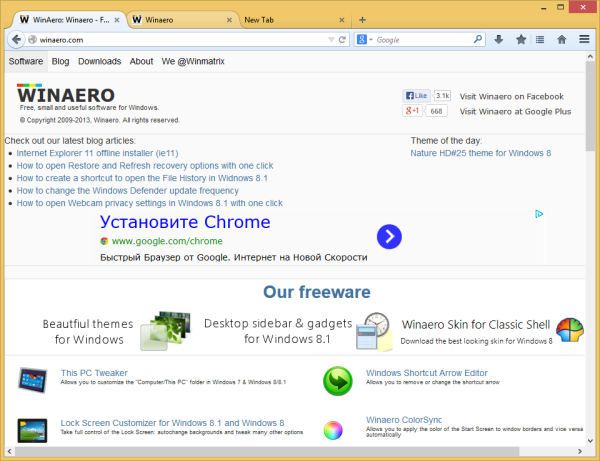
Task: Open Visit Winaero at Google Plus link
Action: (x=515, y=111)
